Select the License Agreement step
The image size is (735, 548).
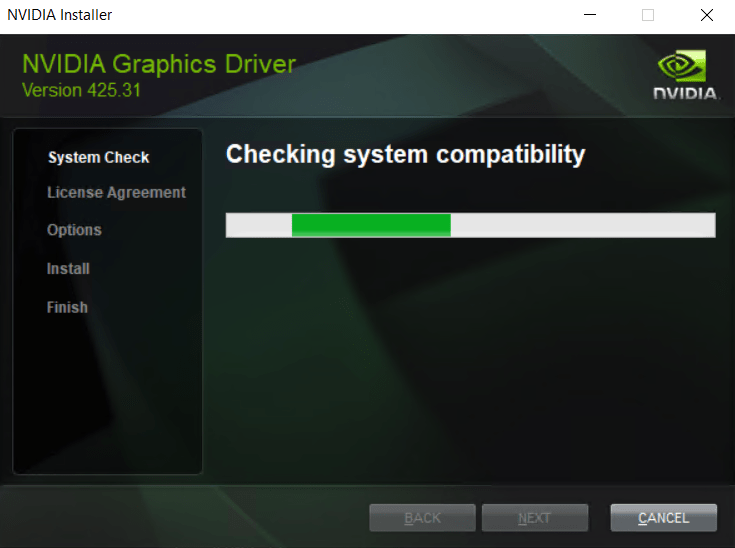pos(116,193)
